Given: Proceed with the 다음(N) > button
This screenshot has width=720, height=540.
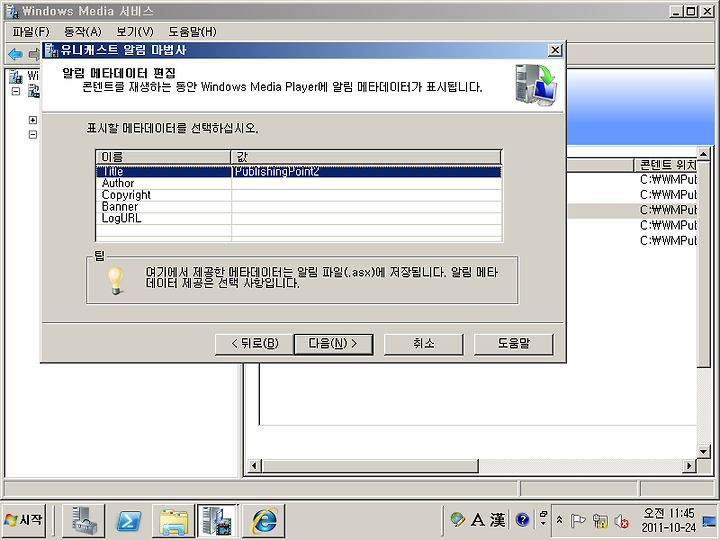Looking at the screenshot, I should coord(333,344).
